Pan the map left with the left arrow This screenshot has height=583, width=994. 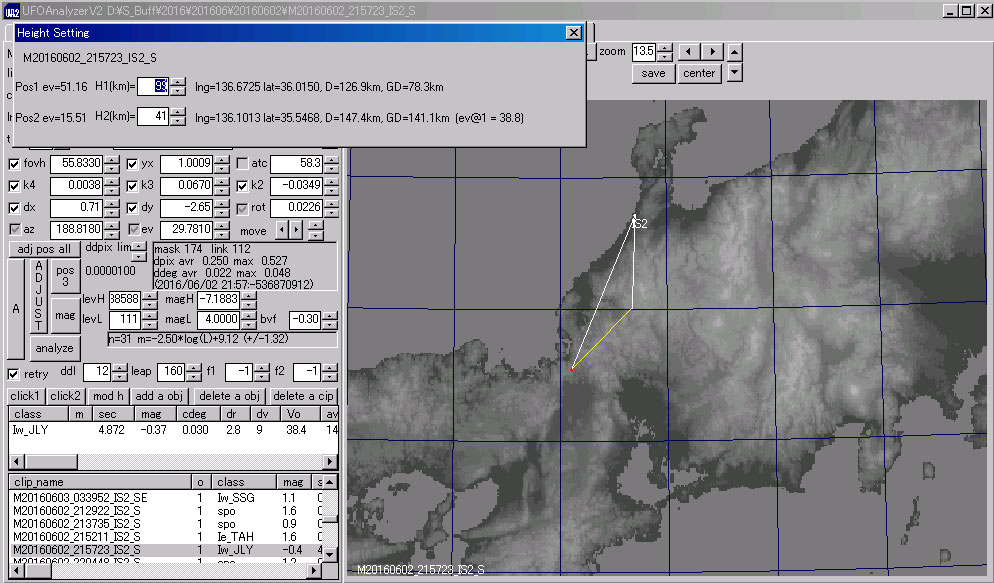pos(689,51)
